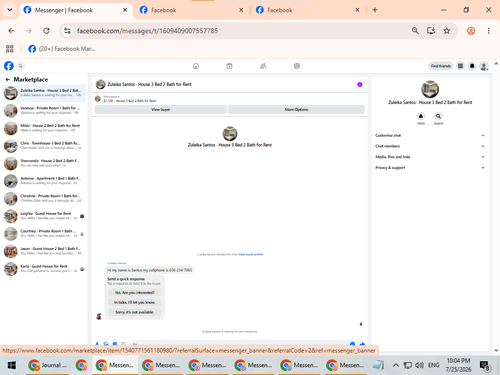Viewport: 500px width, 375px height.
Task: Open Chrome profile avatar
Action: coord(471,31)
